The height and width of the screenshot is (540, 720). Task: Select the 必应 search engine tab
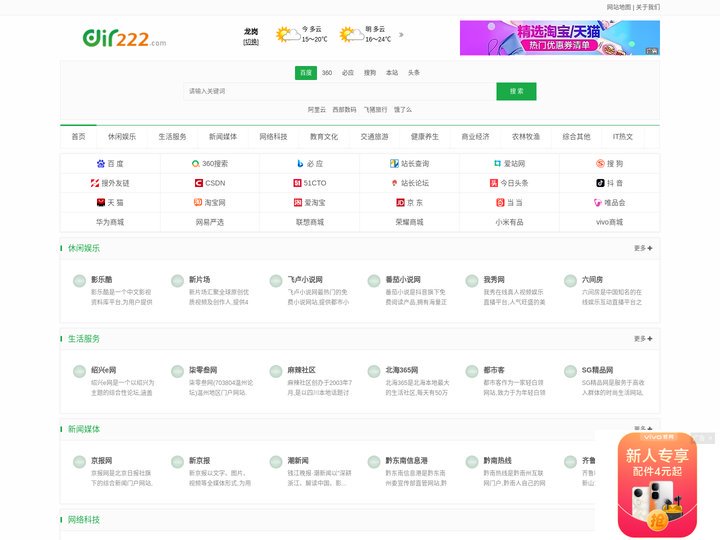click(x=348, y=73)
